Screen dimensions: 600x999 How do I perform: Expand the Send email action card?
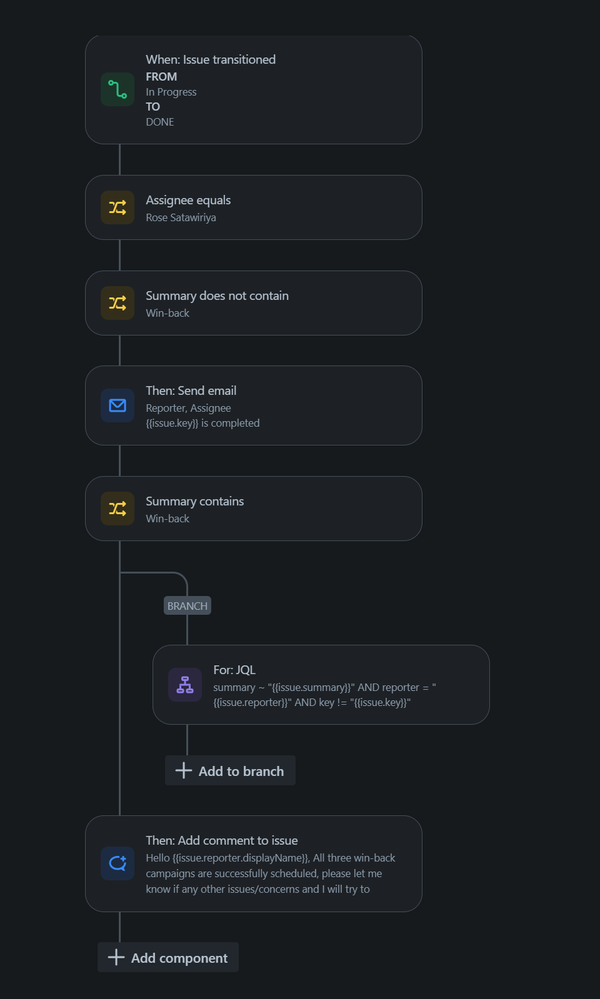click(253, 406)
